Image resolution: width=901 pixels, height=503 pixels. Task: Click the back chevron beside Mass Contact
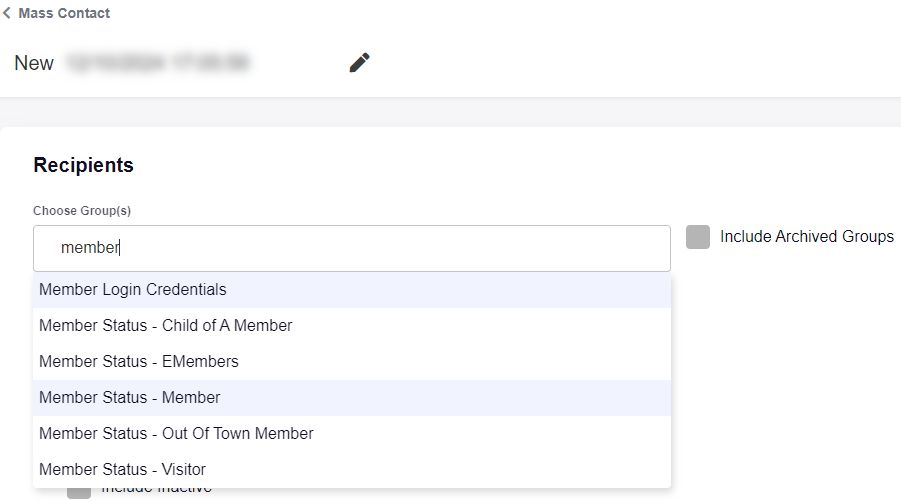[7, 14]
